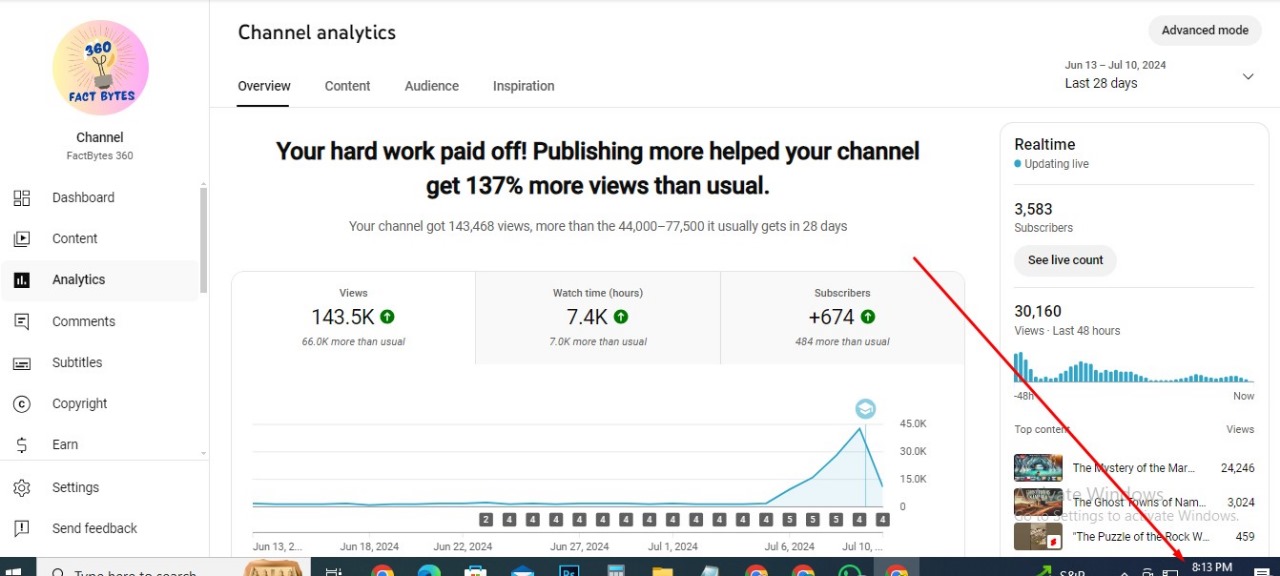The height and width of the screenshot is (576, 1280).
Task: Switch to the Content tab
Action: click(x=347, y=86)
